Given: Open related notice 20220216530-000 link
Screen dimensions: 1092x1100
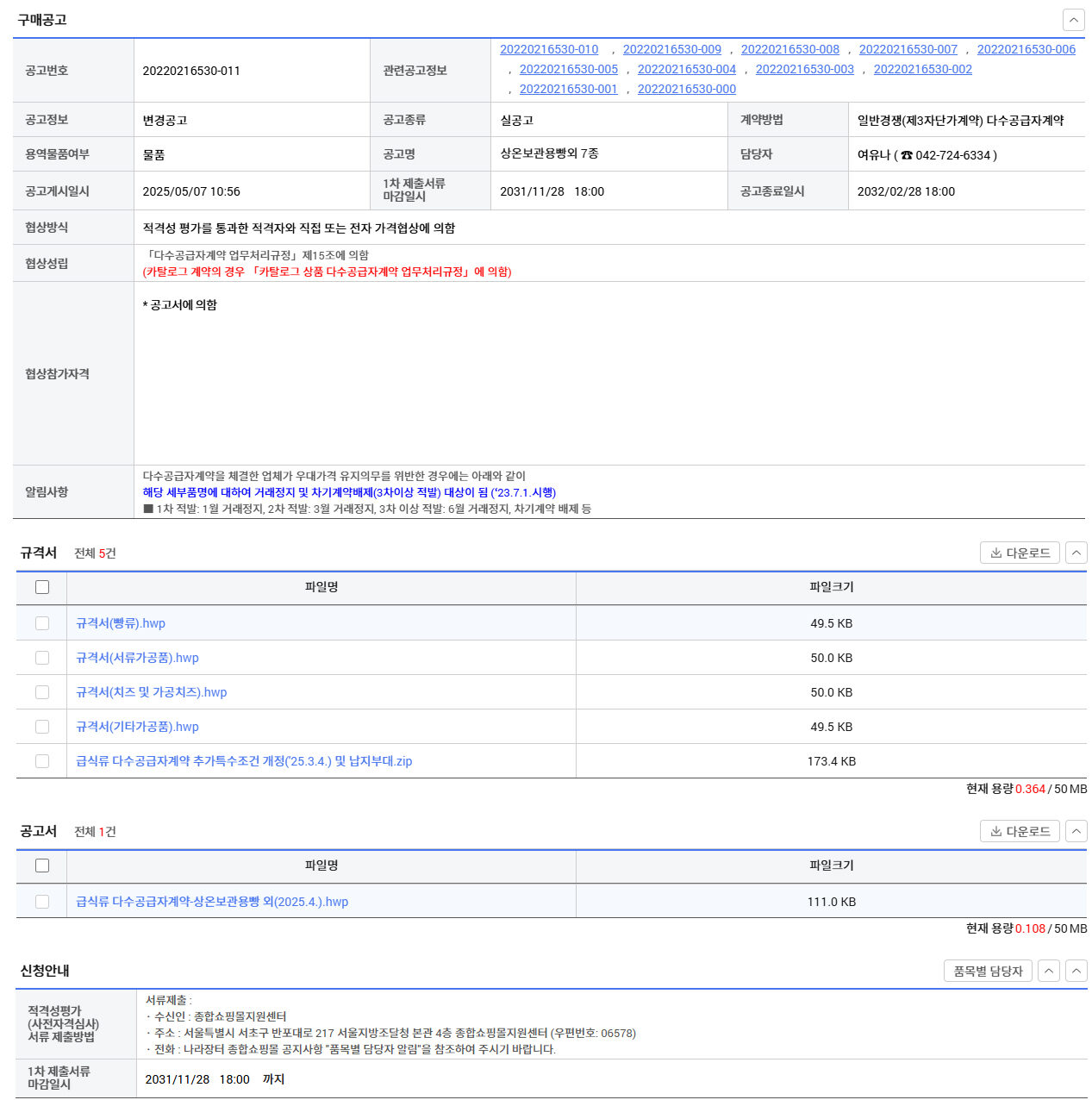Looking at the screenshot, I should 686,89.
